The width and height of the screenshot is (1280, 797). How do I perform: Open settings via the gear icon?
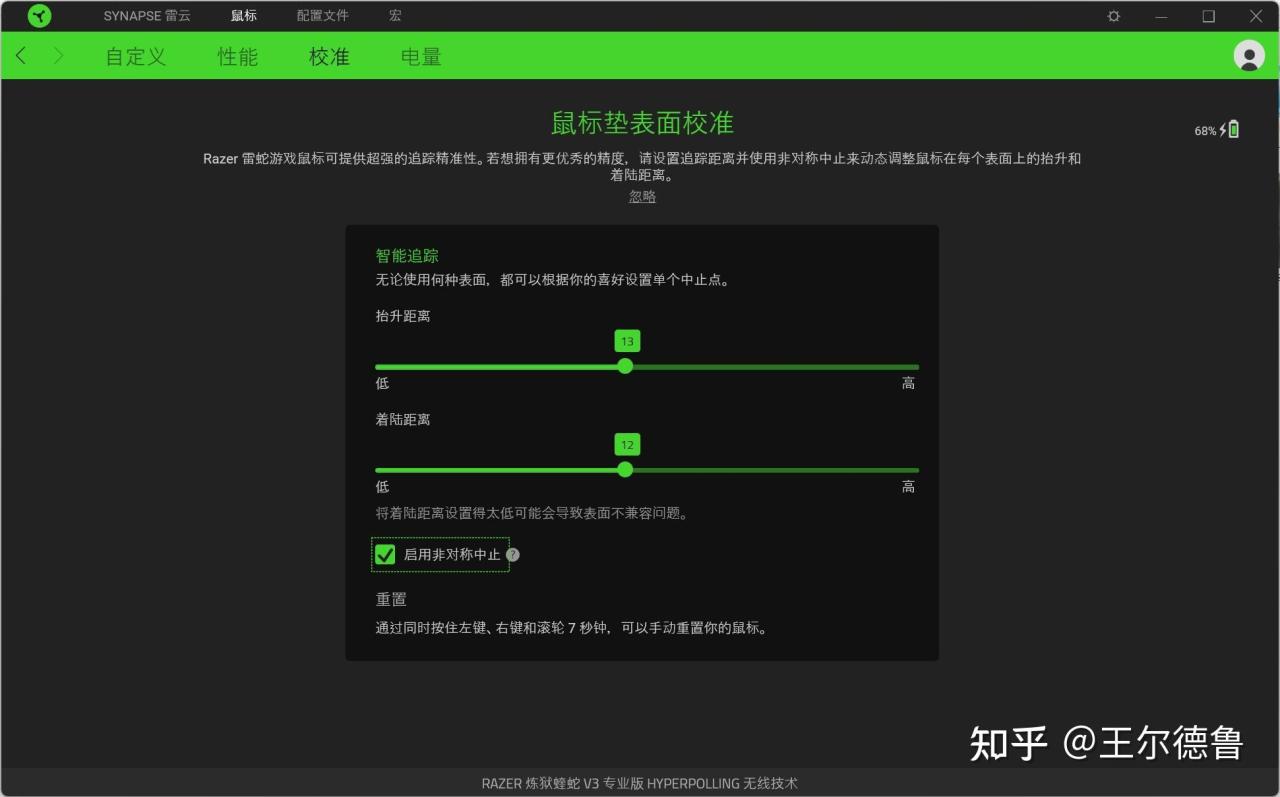[x=1114, y=16]
